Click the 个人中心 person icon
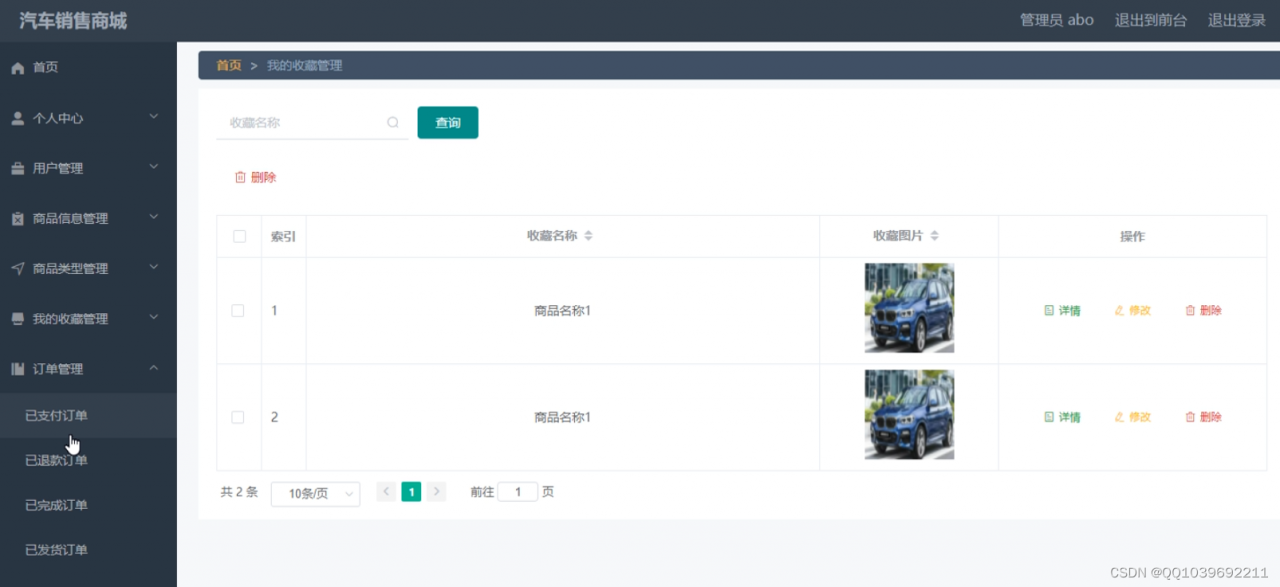This screenshot has height=587, width=1280. [18, 117]
